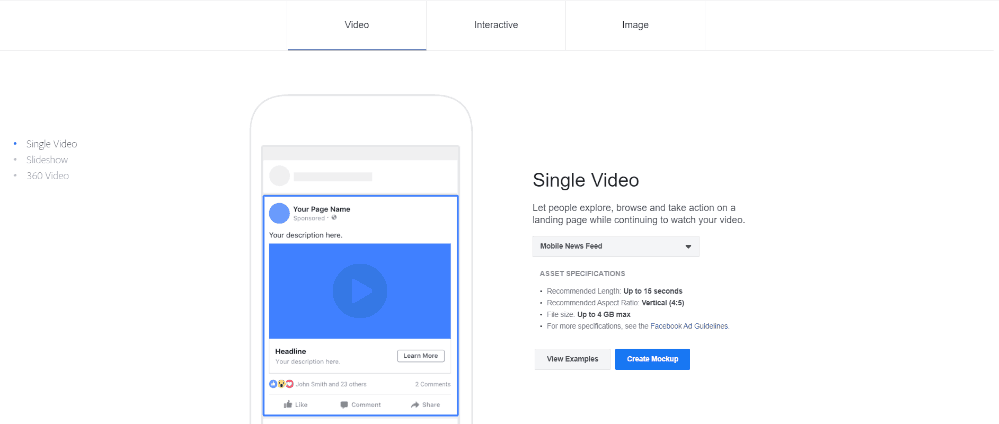999x424 pixels.
Task: Select the Image tab
Action: [635, 25]
